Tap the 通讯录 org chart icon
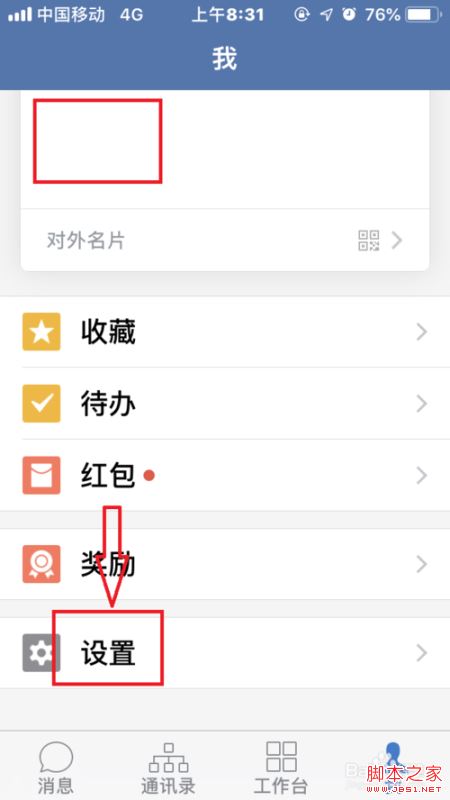Screen dimensions: 450x800 click(x=169, y=757)
